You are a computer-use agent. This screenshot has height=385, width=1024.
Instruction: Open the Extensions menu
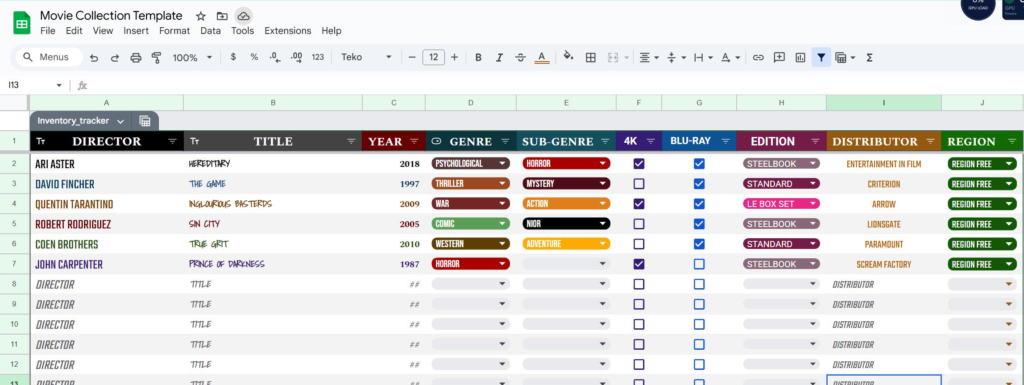pos(287,31)
